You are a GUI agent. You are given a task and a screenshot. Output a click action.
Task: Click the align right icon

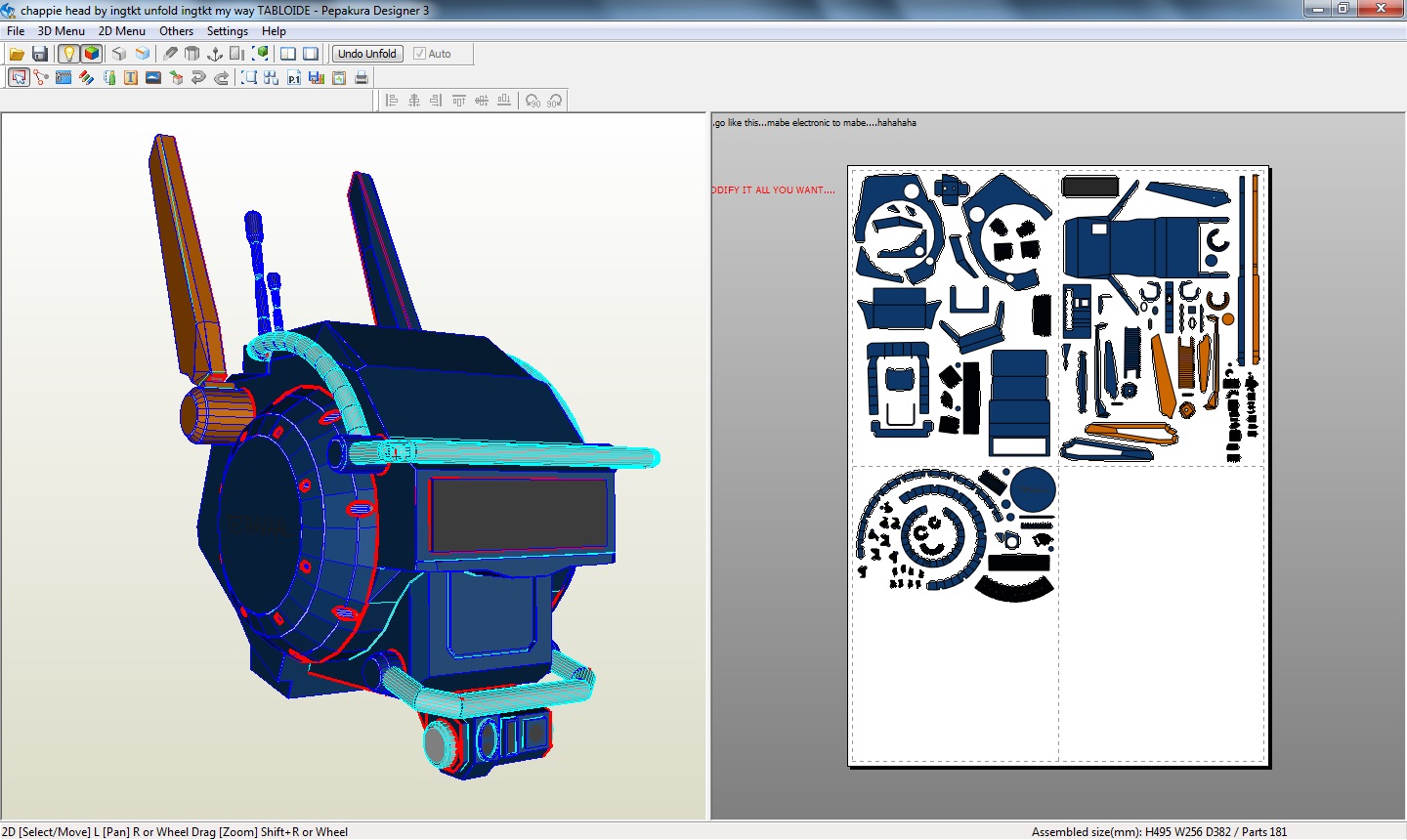click(x=436, y=100)
